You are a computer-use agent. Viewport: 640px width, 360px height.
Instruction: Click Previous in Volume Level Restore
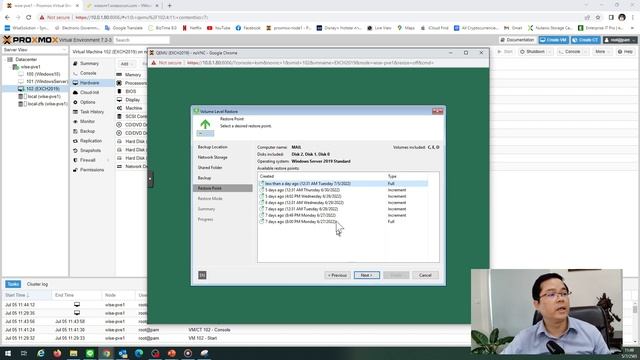337,276
